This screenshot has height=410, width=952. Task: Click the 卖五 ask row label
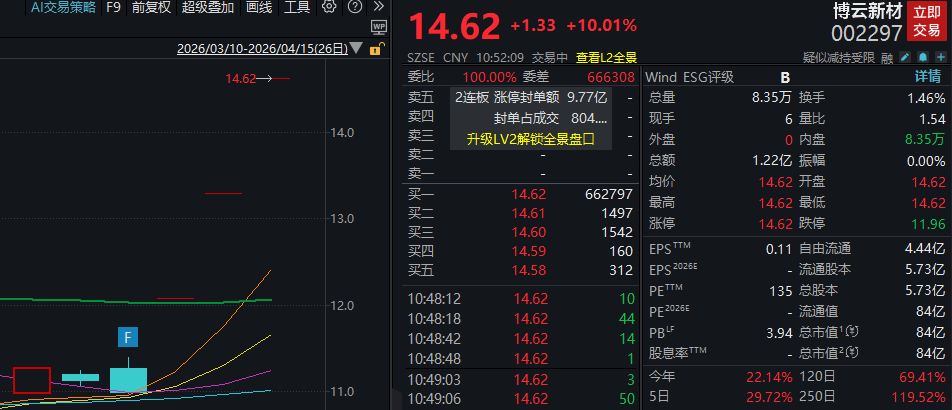421,97
